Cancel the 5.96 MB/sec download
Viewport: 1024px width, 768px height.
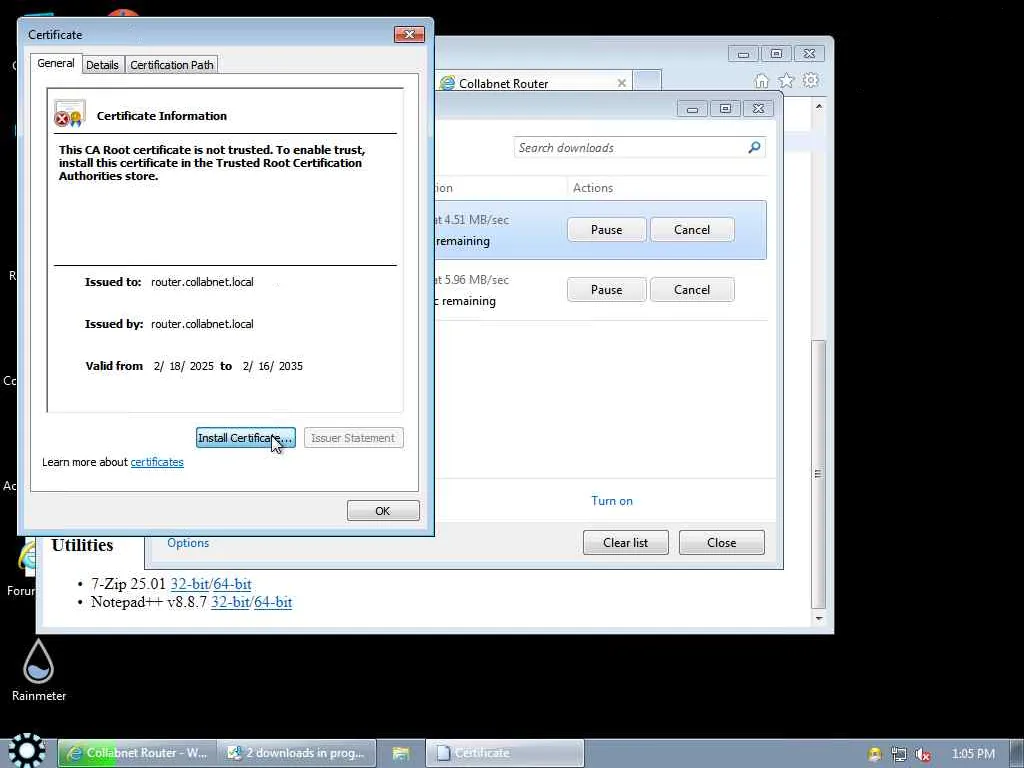pyautogui.click(x=692, y=290)
